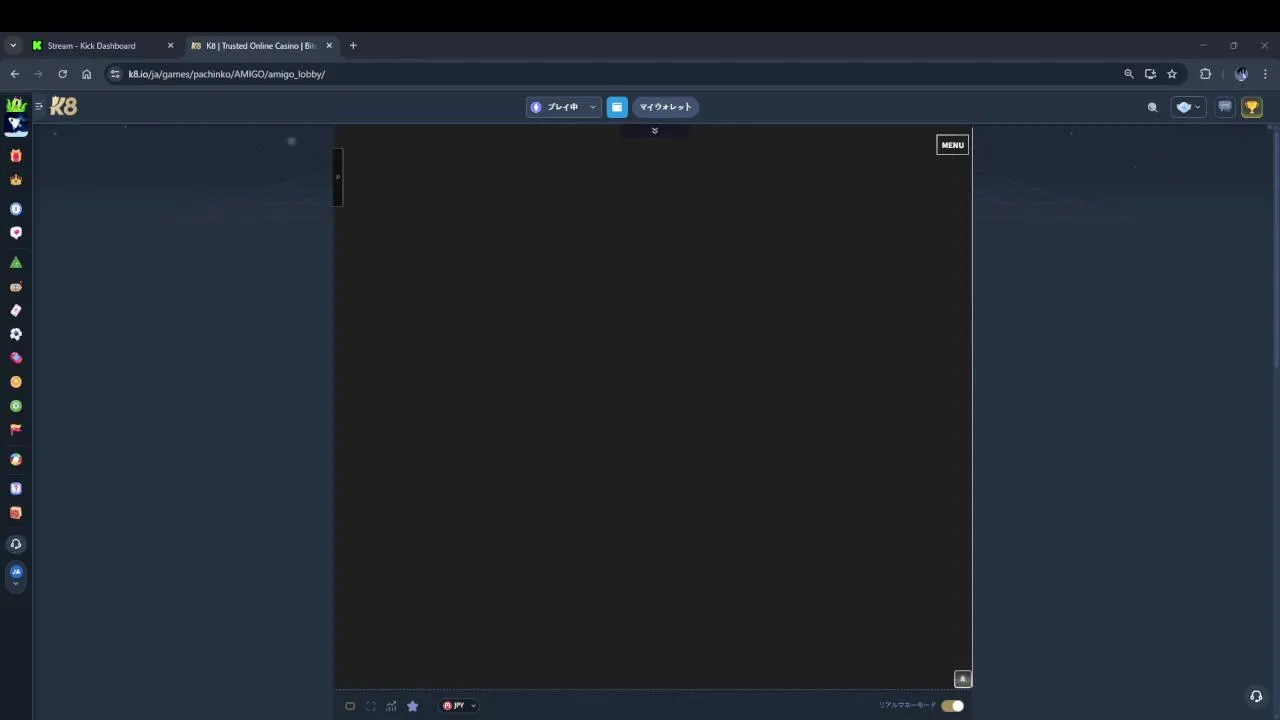
Task: Click the MENU button in game frame
Action: pos(952,145)
